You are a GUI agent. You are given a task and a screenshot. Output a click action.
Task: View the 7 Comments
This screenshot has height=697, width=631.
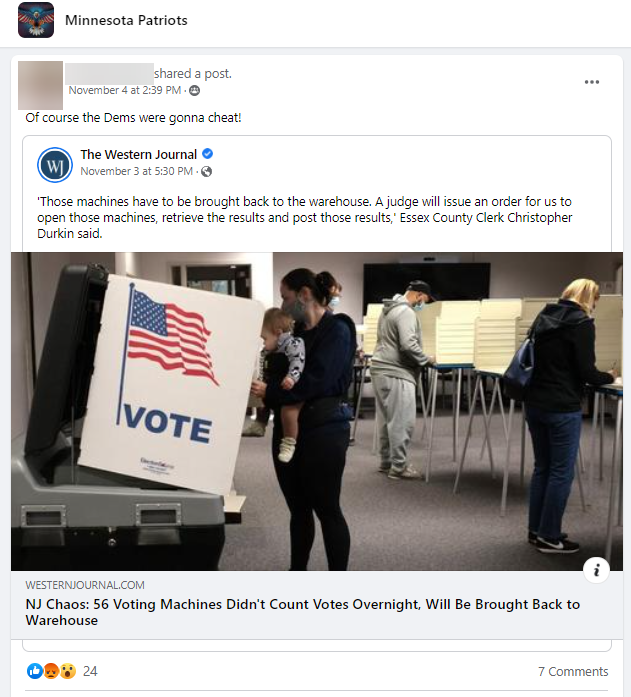click(573, 671)
